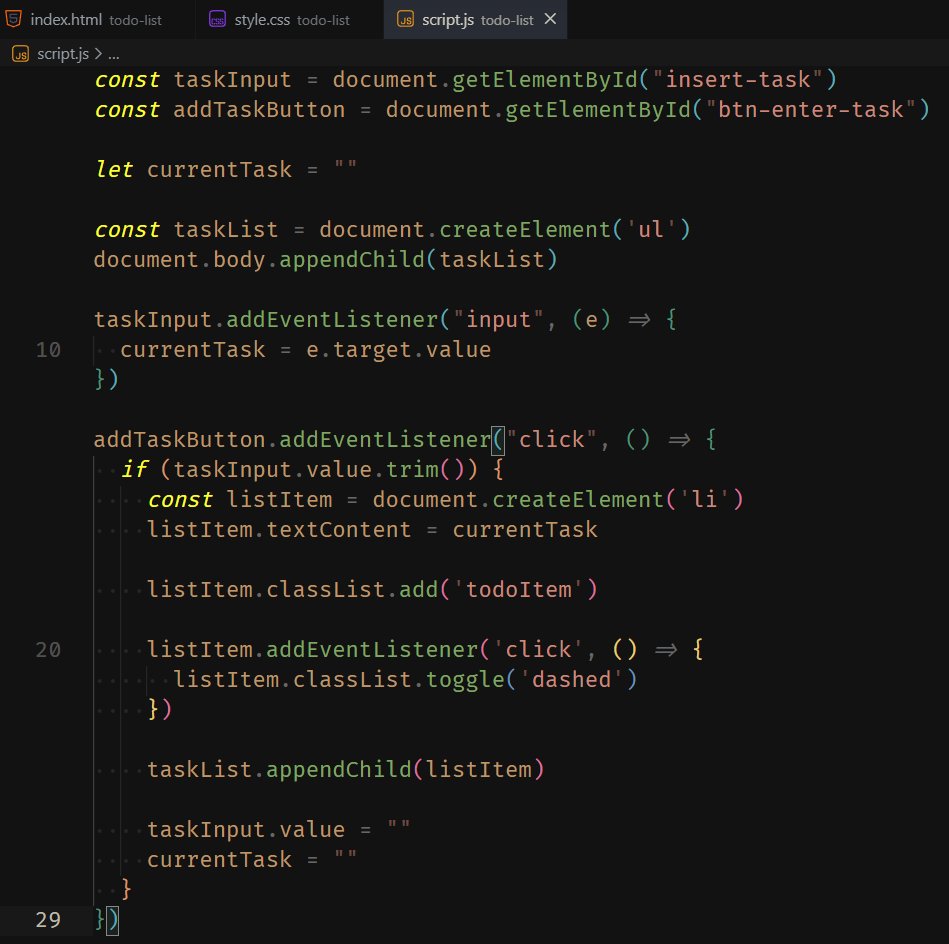Click the taskInput.value reset line
Screen dimensions: 949x944
(x=279, y=830)
